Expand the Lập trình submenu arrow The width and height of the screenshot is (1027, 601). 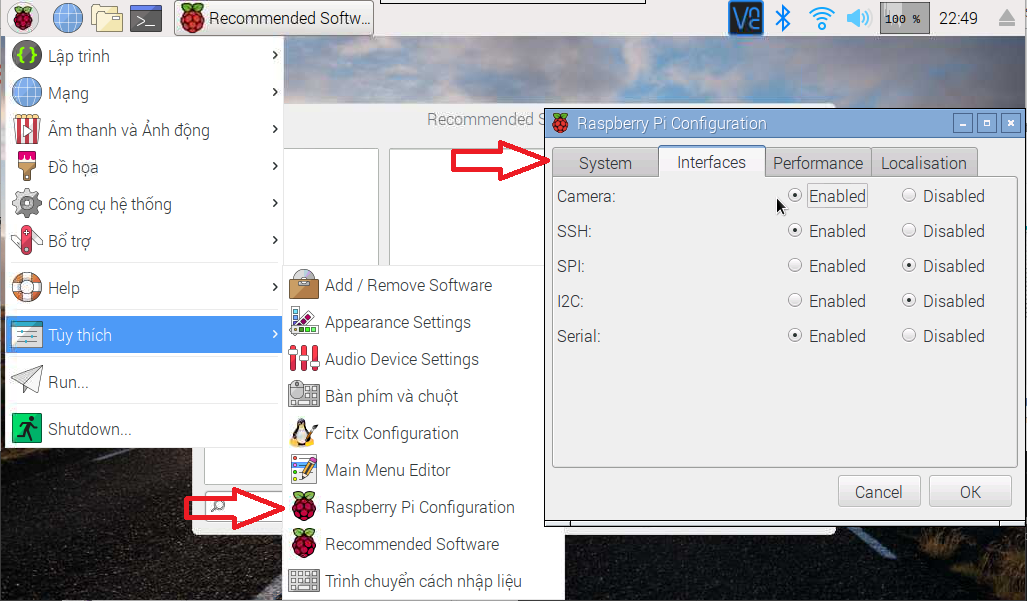(x=275, y=56)
